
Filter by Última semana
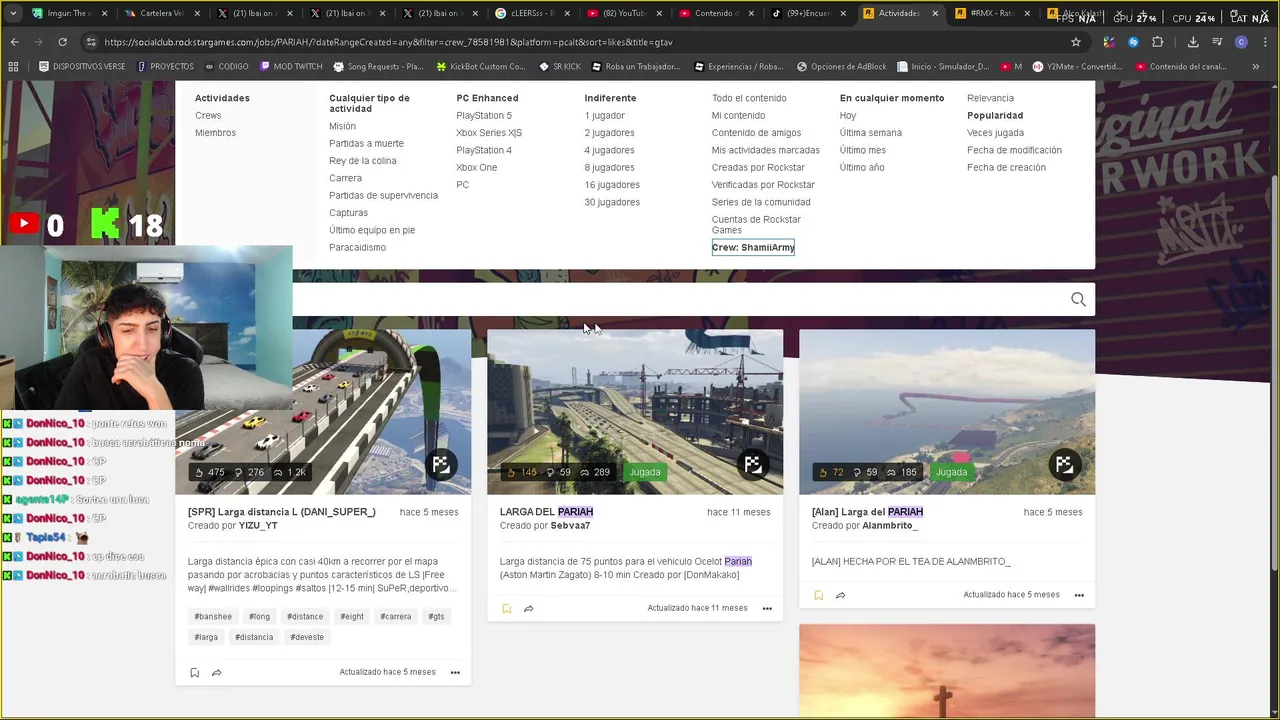pos(870,133)
